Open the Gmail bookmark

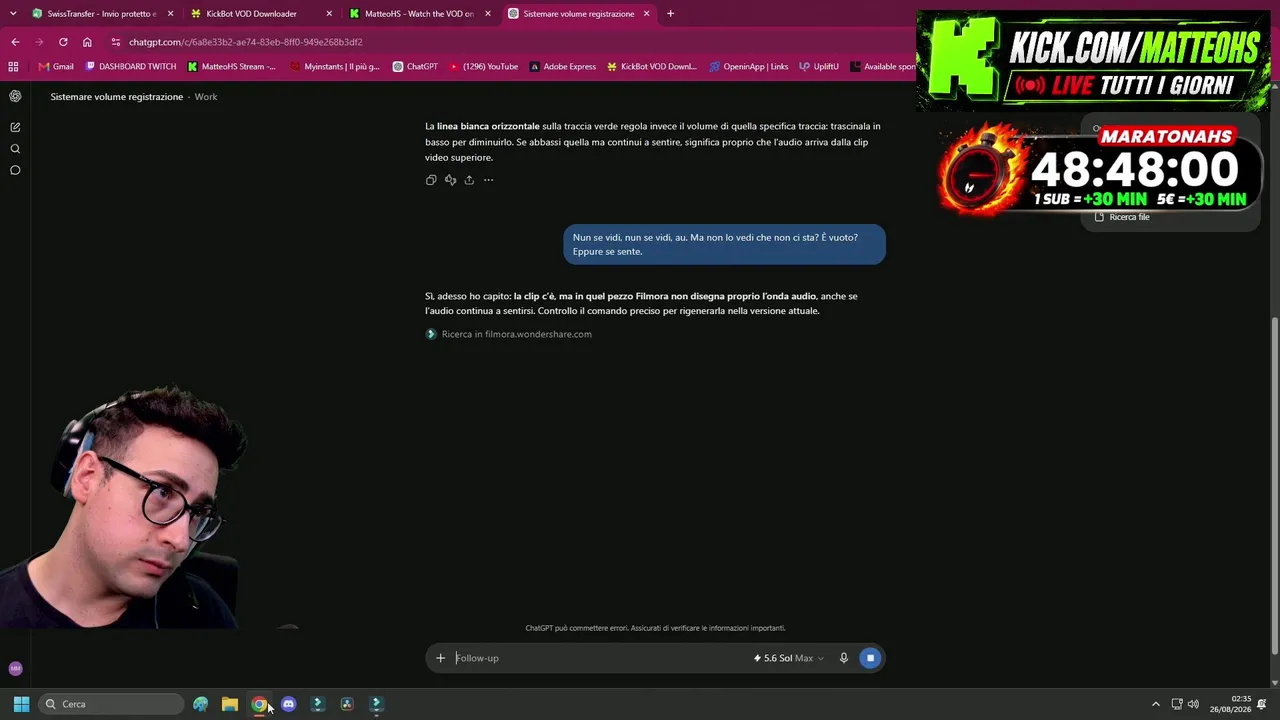[x=56, y=67]
